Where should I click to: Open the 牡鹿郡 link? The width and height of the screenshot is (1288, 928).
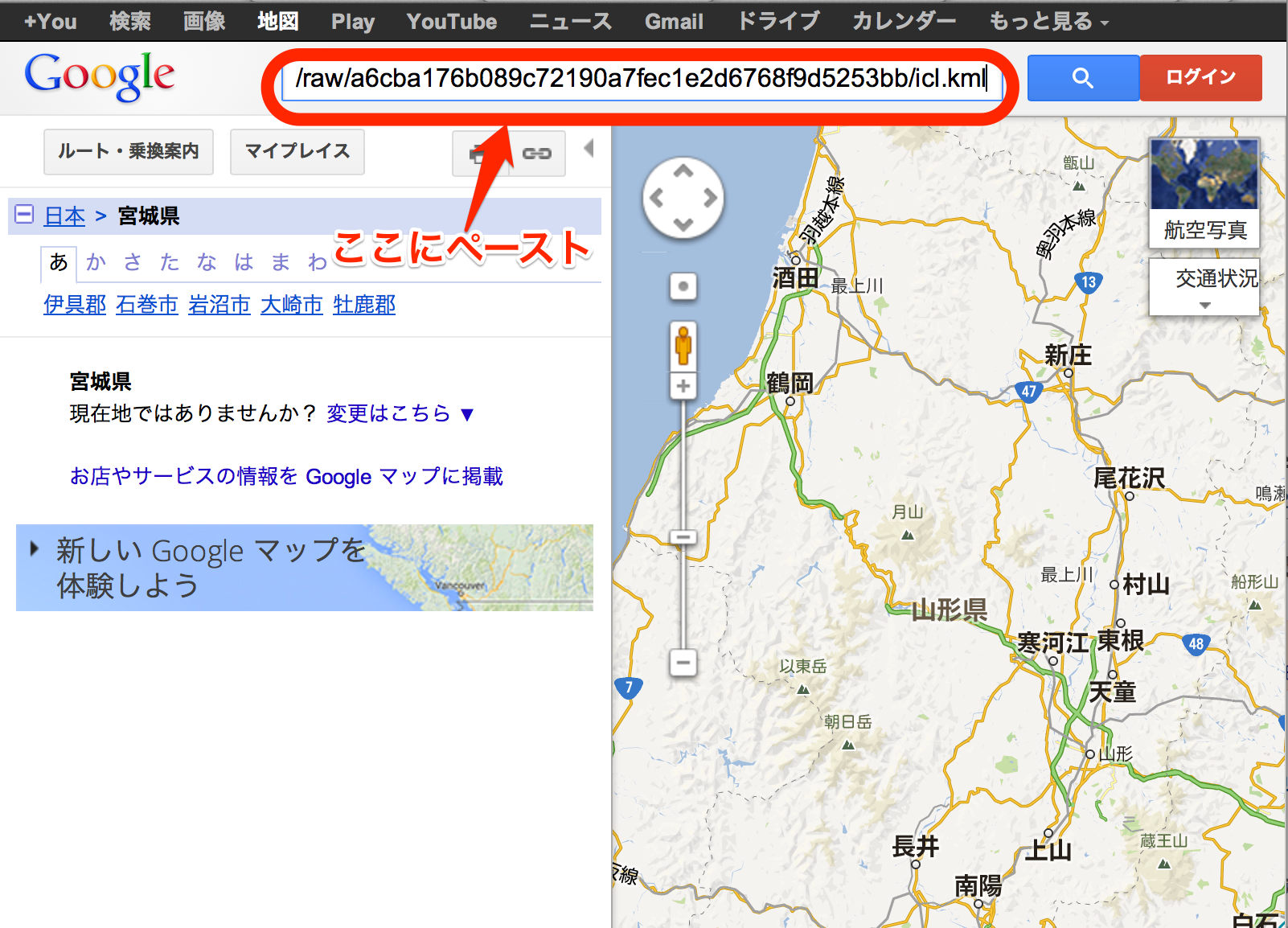tap(364, 305)
